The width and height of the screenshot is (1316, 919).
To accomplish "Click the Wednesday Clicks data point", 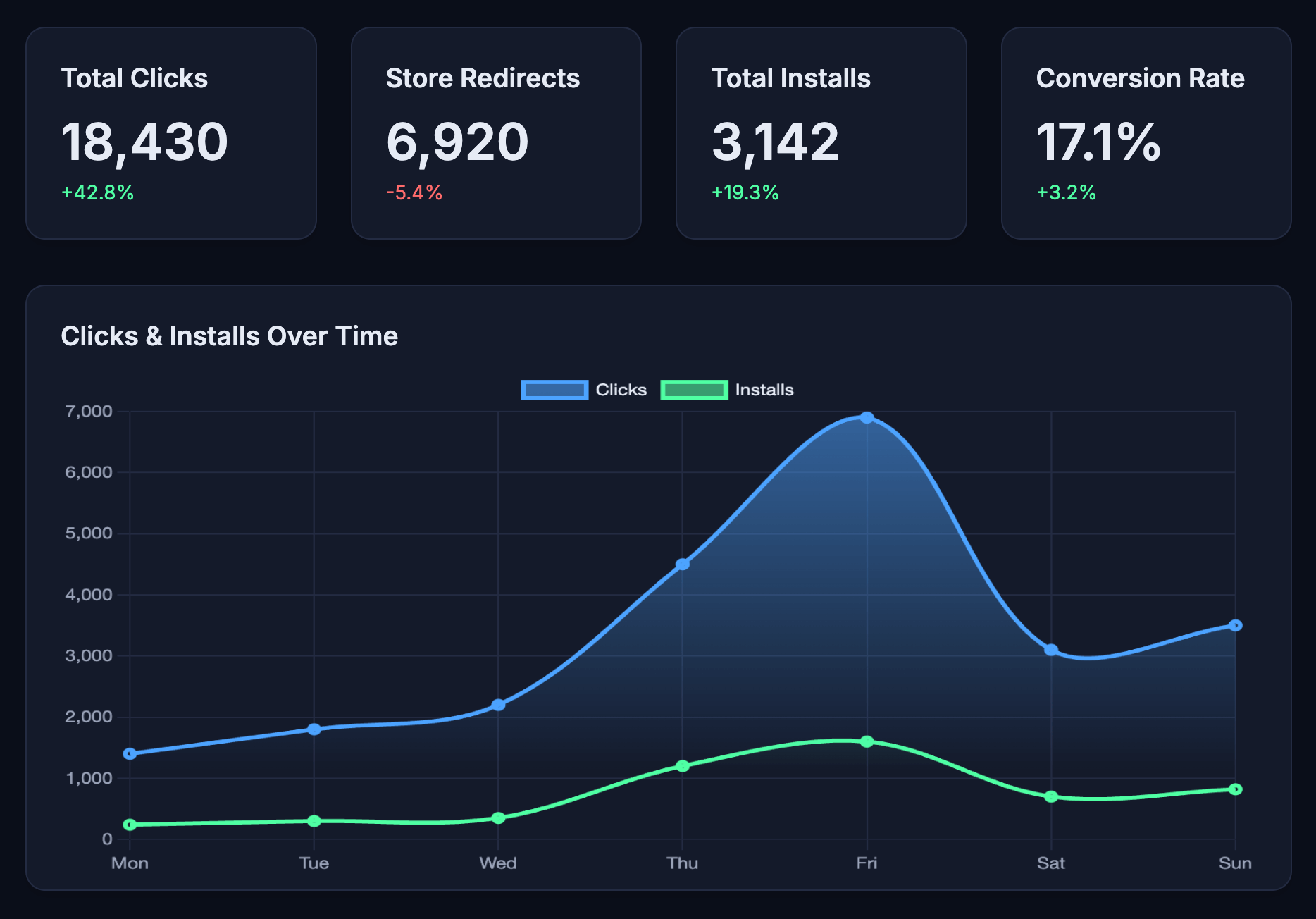I will [x=498, y=705].
